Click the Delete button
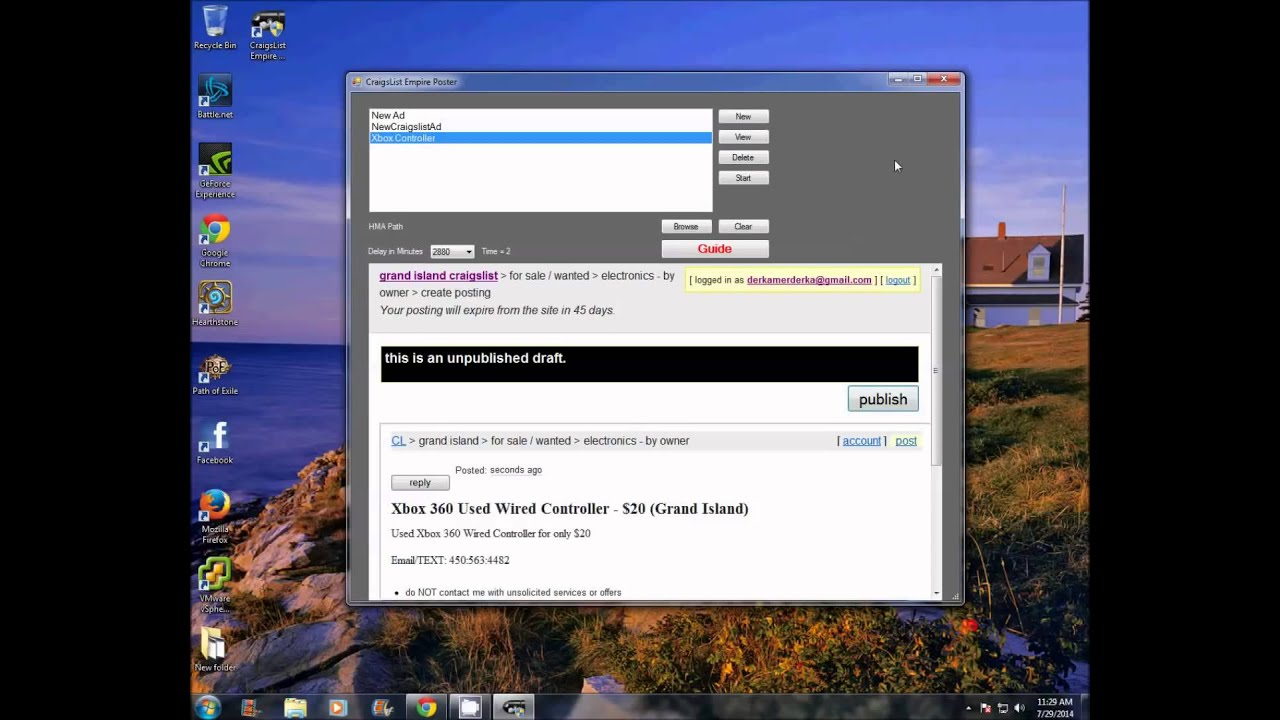The height and width of the screenshot is (720, 1280). point(743,157)
